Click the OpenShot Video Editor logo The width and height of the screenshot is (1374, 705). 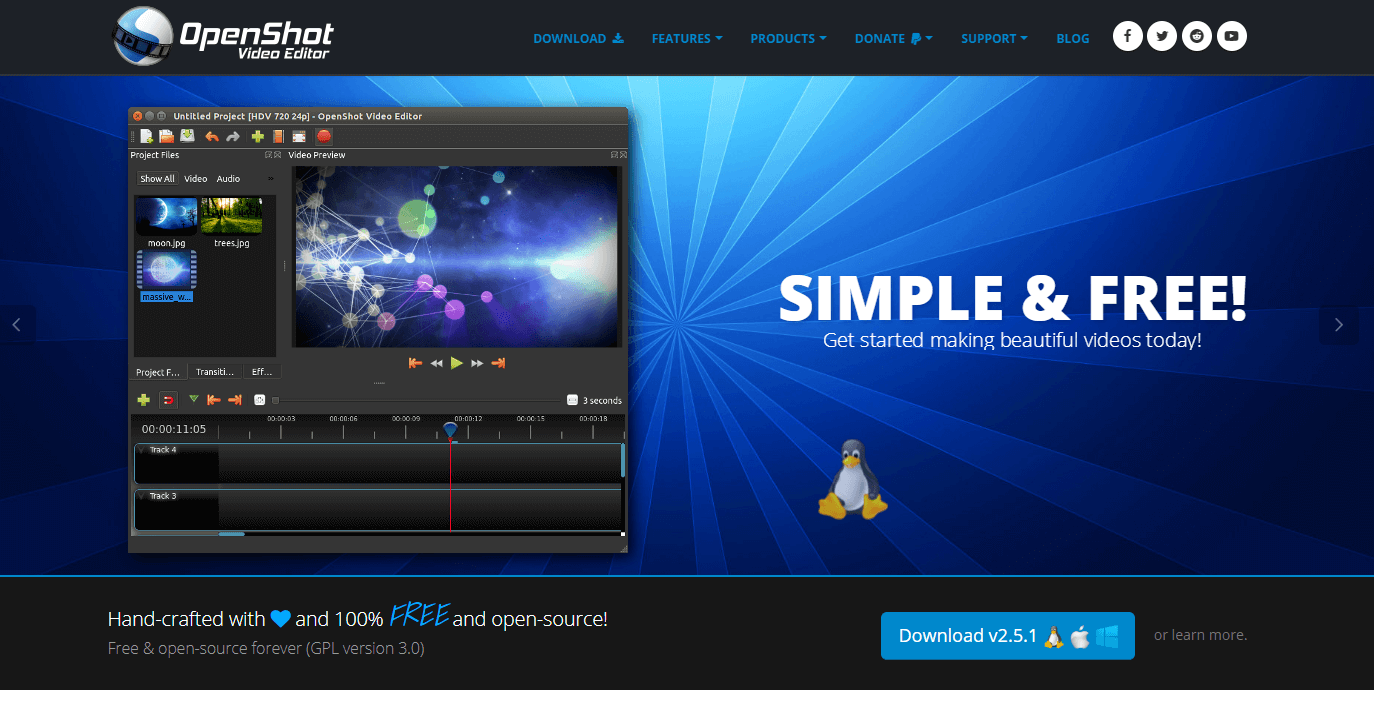click(223, 36)
